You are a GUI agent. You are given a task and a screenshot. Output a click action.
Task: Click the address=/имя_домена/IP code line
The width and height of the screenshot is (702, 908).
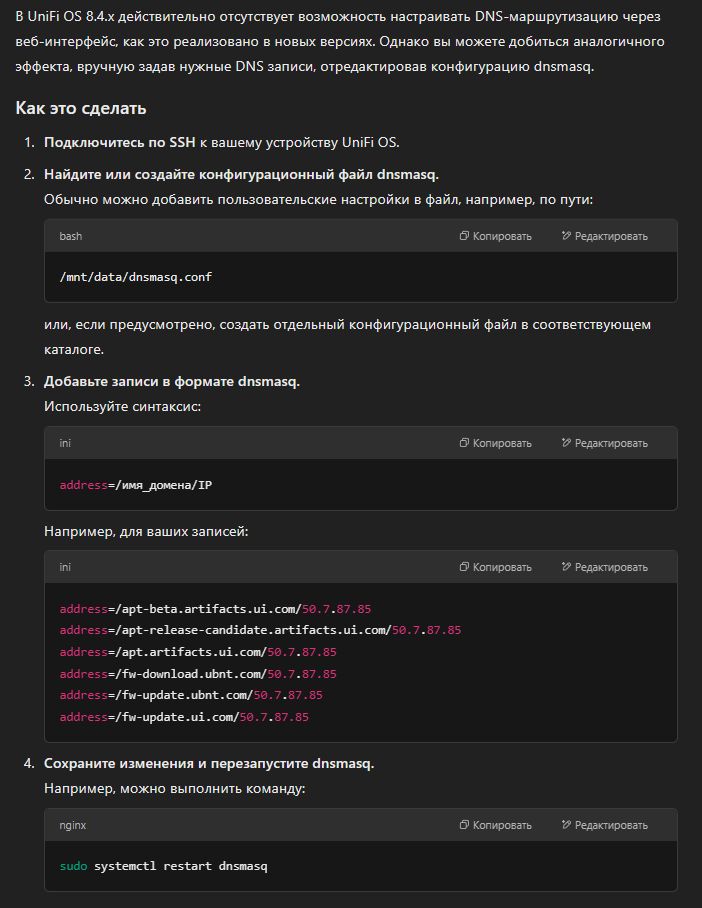pos(136,485)
